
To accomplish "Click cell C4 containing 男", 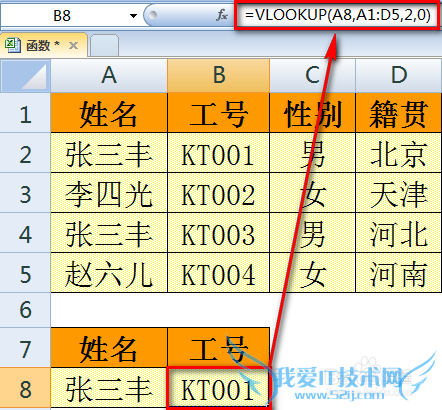I will click(312, 232).
